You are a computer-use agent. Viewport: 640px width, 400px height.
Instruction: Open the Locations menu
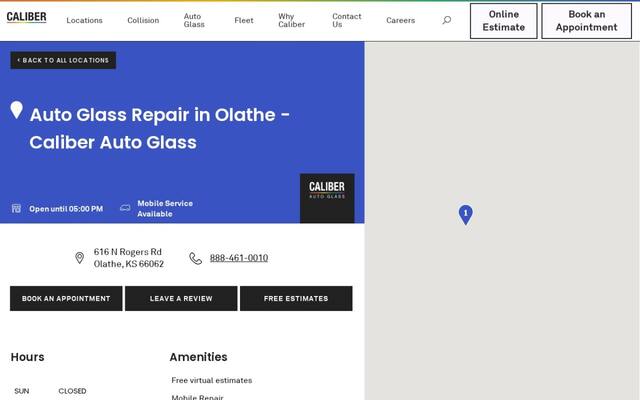84,20
